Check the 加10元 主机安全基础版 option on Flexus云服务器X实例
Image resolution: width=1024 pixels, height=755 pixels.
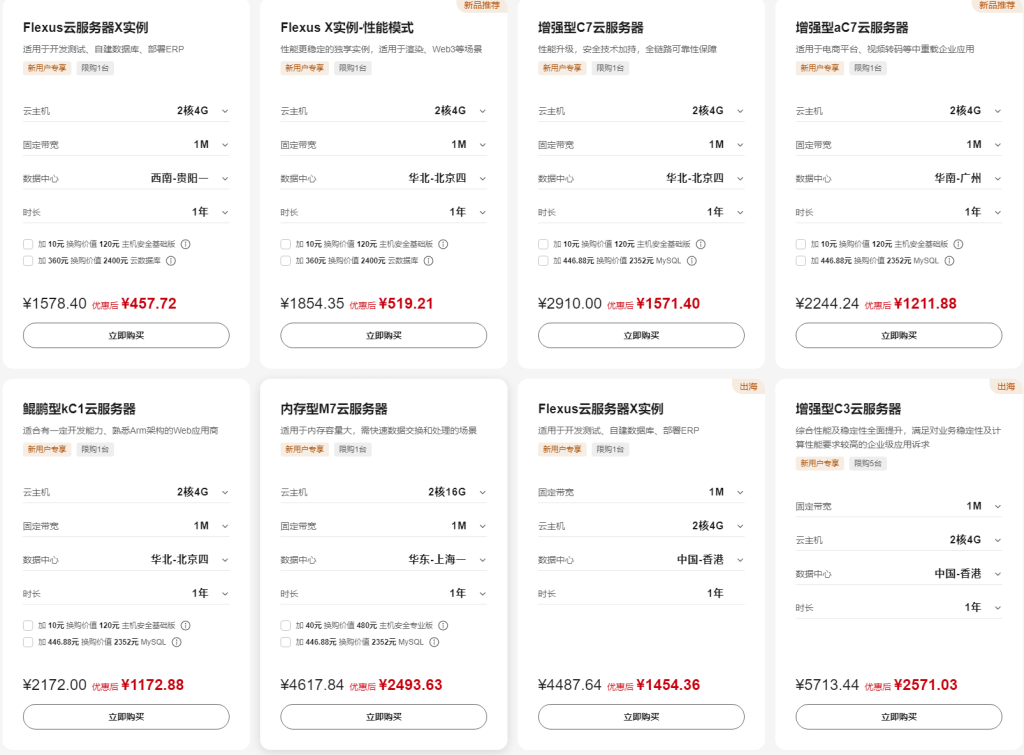[28, 244]
